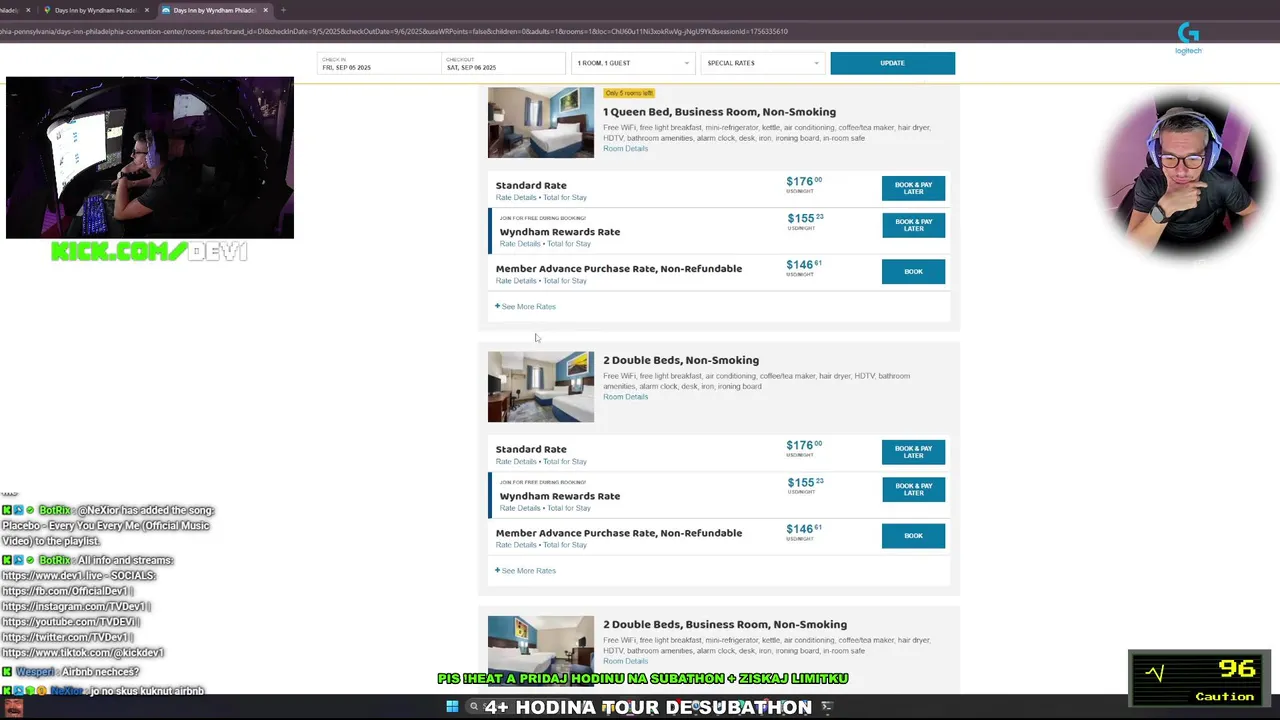Click the browser address bar URL

[x=394, y=31]
